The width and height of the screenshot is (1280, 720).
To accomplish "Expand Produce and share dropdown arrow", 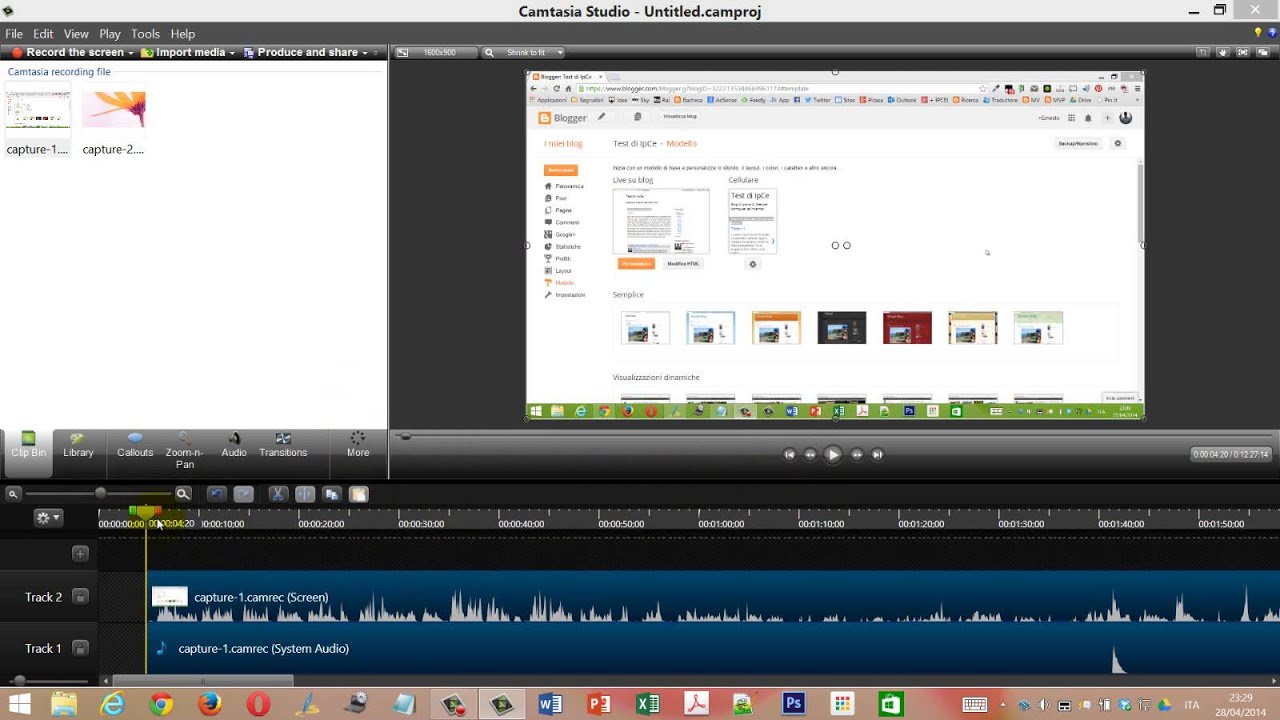I will (x=364, y=53).
